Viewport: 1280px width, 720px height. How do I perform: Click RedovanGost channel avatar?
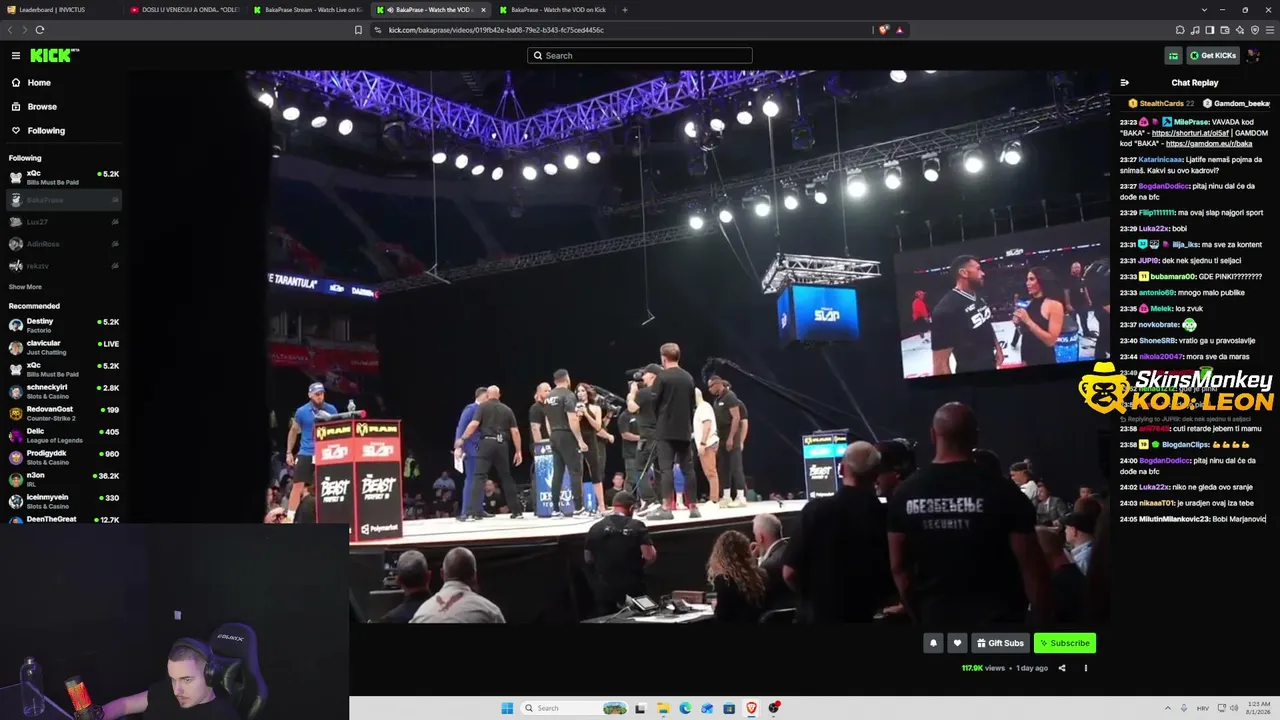(x=16, y=413)
